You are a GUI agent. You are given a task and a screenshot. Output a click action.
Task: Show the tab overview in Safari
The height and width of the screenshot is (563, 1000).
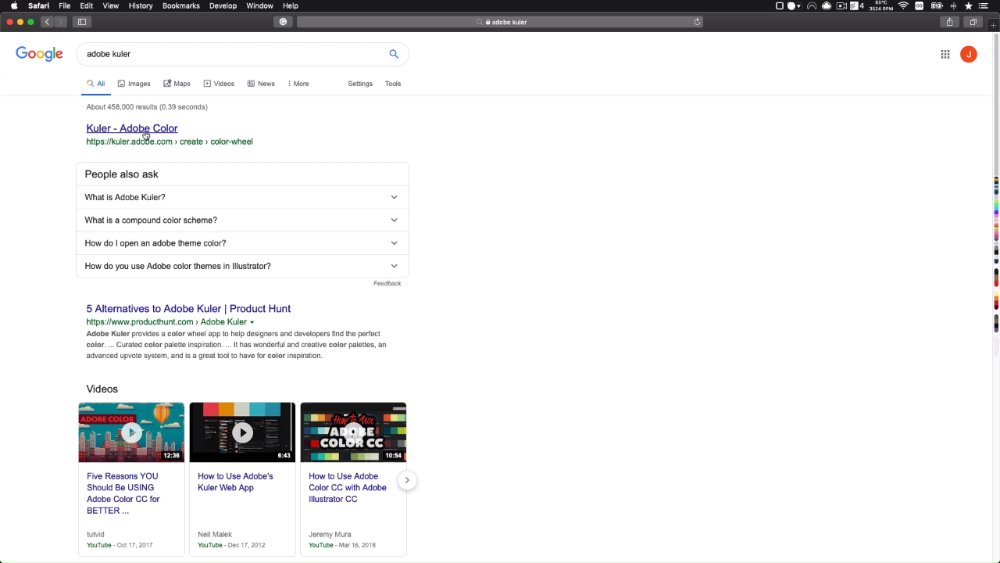[973, 22]
